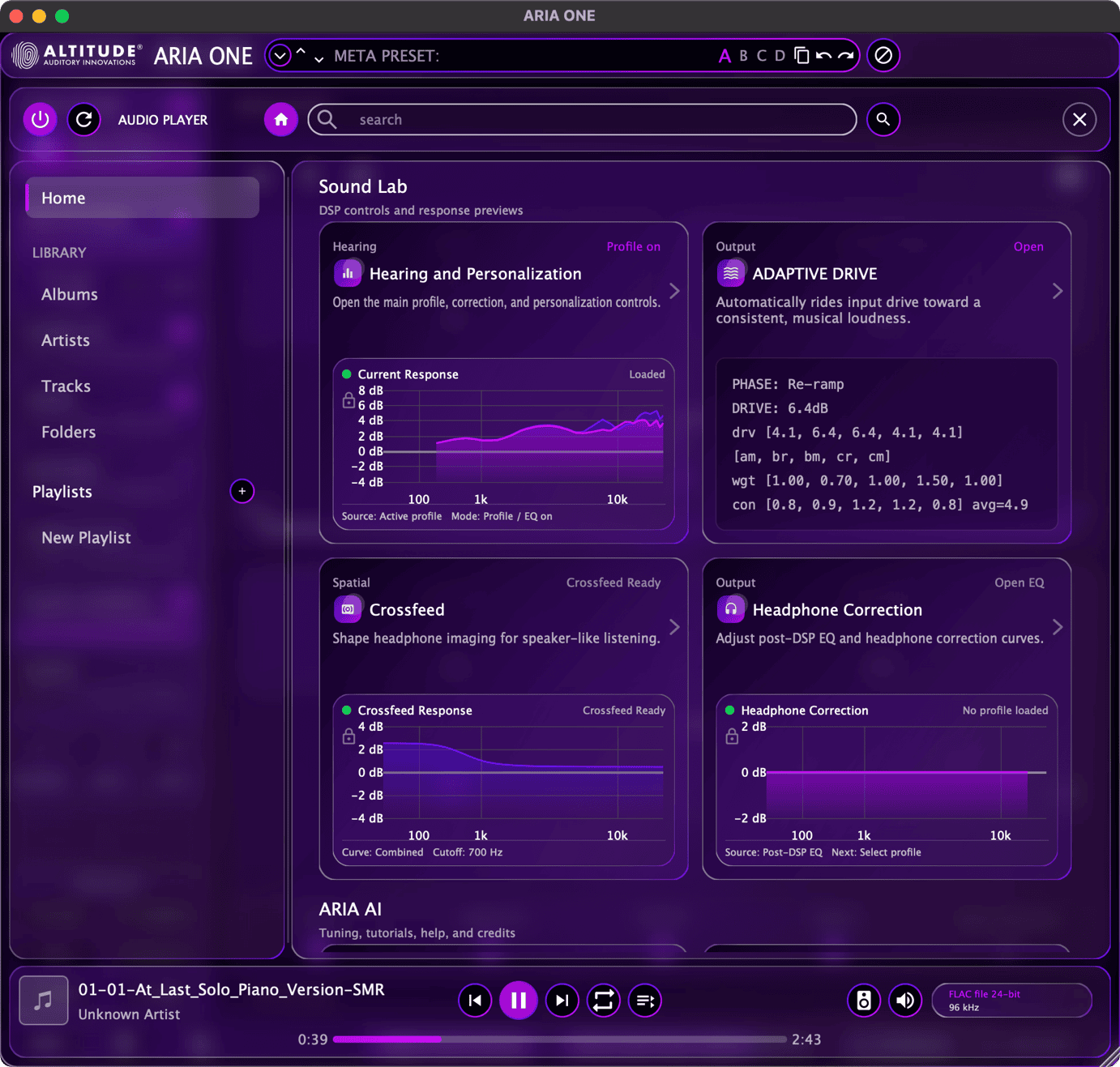Click the Profile on status link

pos(633,246)
